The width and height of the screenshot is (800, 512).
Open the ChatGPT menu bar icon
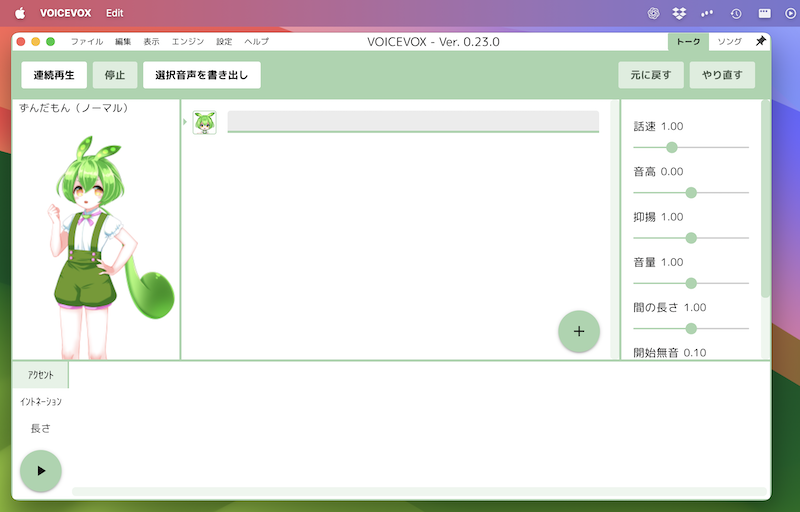tap(653, 13)
